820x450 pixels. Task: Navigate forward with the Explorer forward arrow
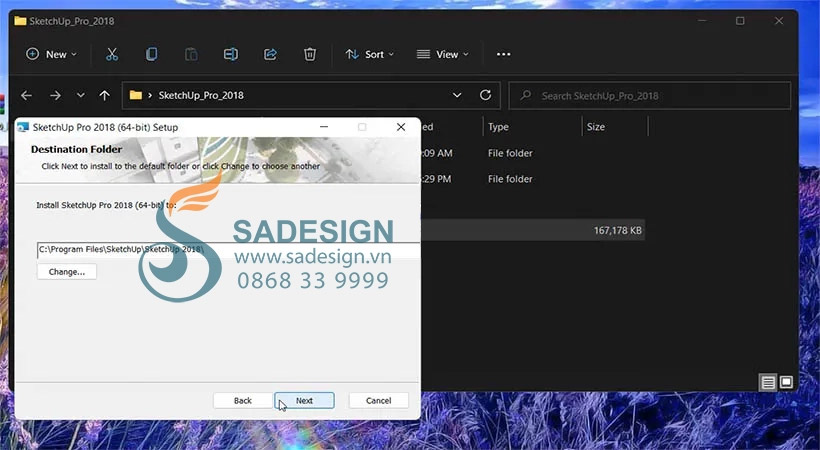point(55,95)
